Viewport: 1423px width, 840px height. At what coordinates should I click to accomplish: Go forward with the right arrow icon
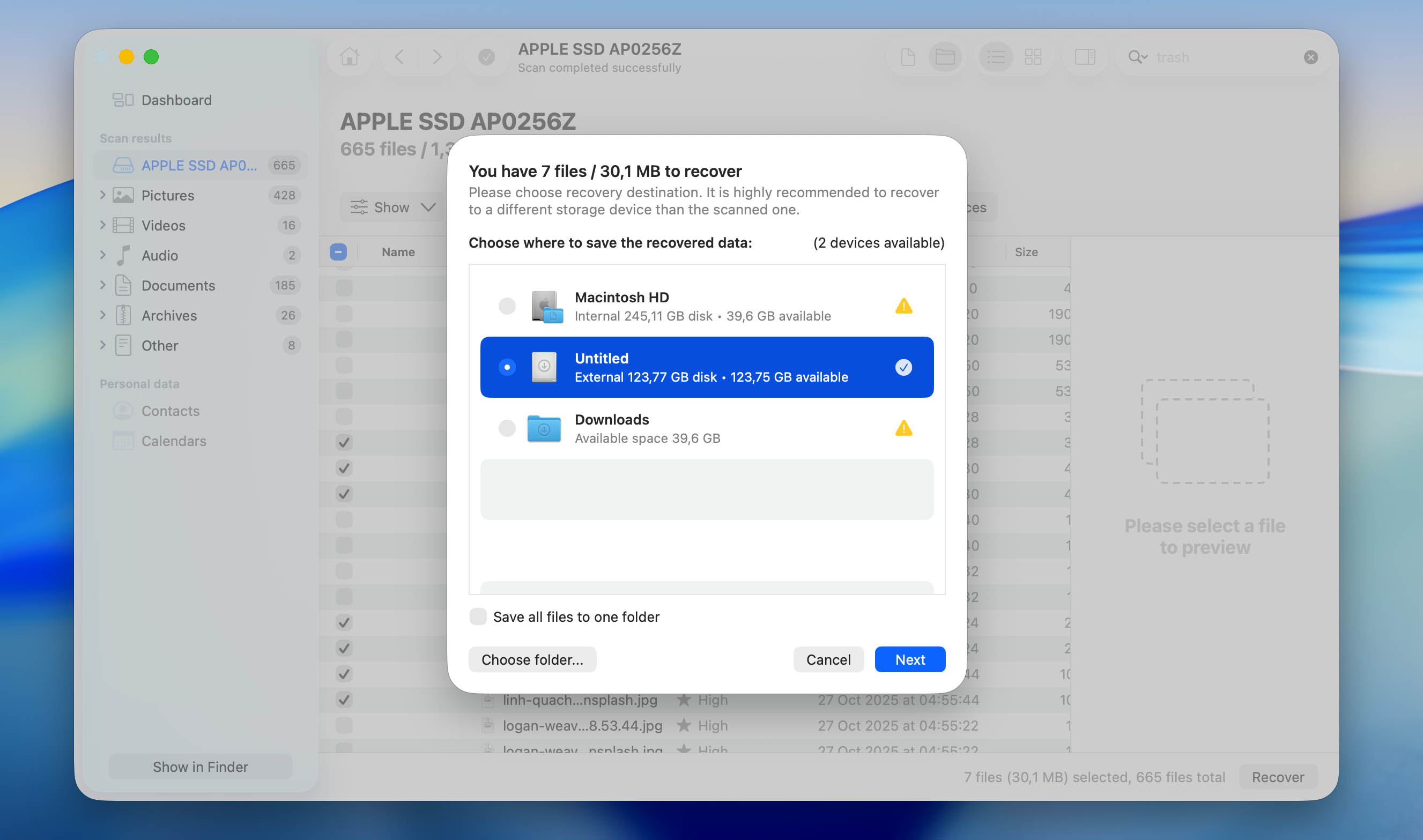(436, 57)
